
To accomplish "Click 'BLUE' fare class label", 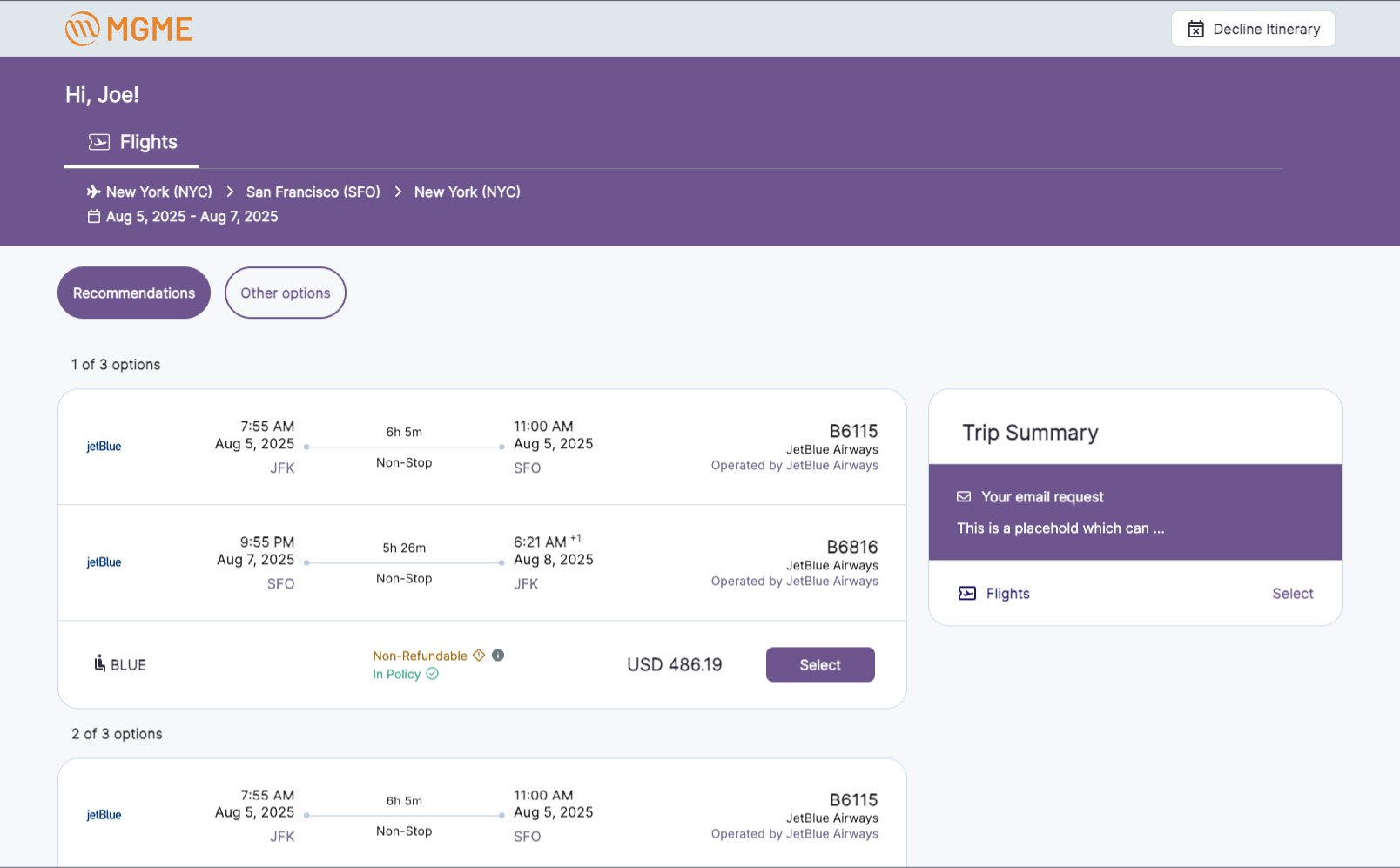I will click(x=128, y=664).
